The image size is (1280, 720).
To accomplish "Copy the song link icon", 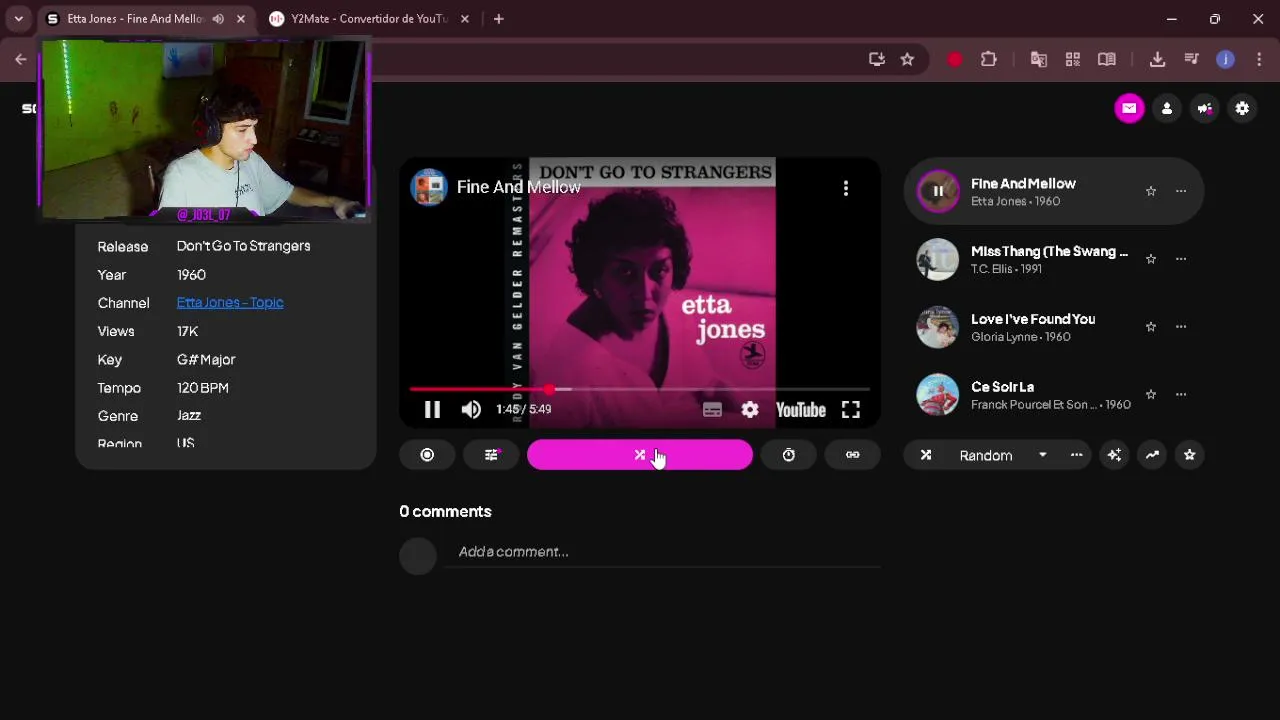I will pos(852,455).
